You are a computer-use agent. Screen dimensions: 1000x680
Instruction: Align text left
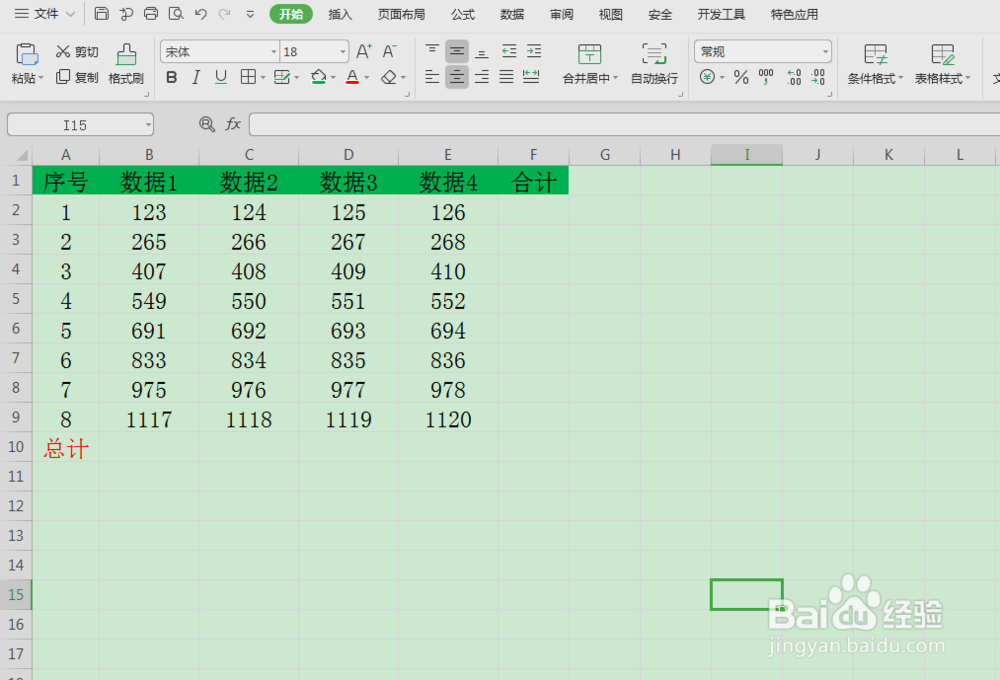pos(432,77)
